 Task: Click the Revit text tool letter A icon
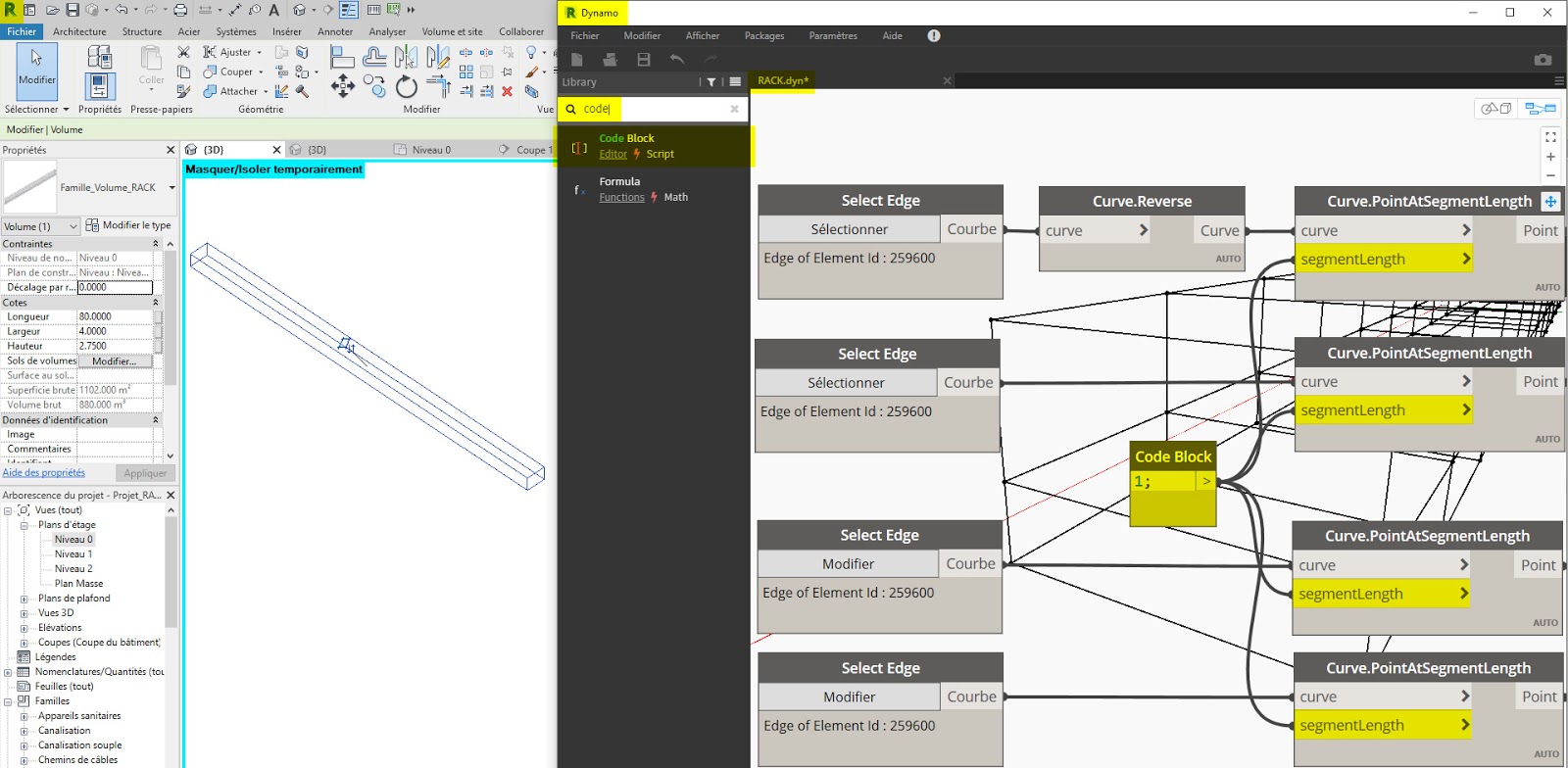(273, 10)
